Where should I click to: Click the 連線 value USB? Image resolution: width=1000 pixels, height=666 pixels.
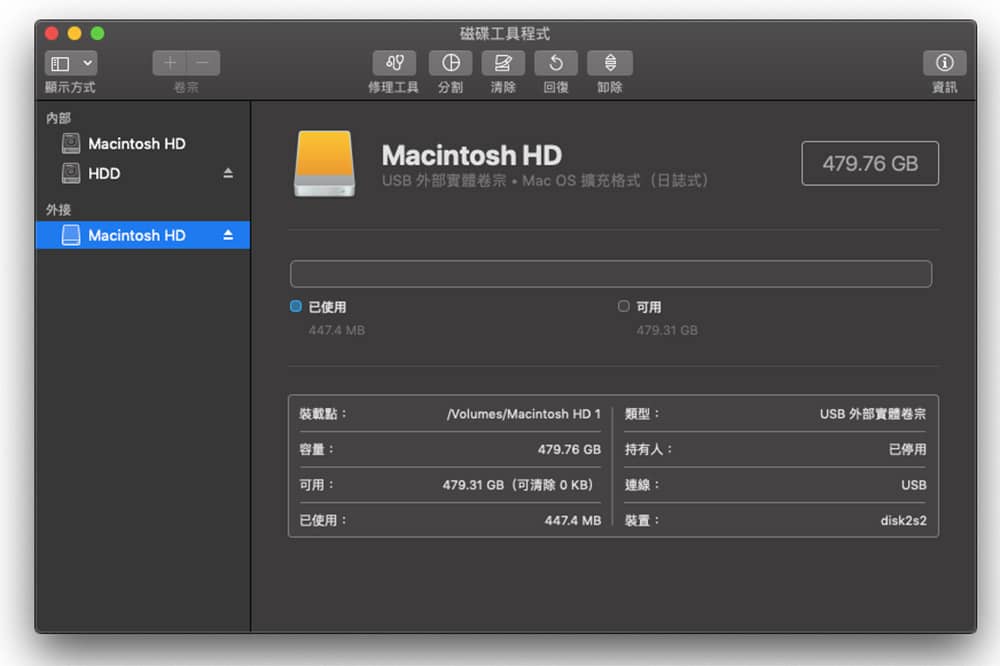[914, 485]
